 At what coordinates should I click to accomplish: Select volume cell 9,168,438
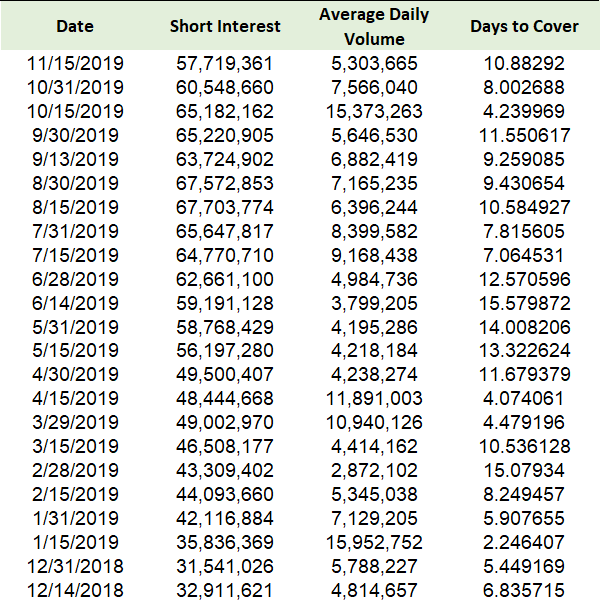pos(374,255)
